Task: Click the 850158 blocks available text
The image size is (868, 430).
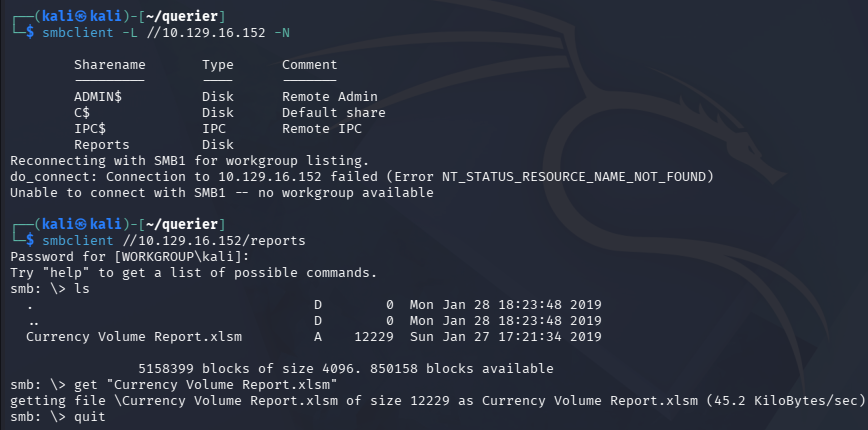Action: coord(462,369)
